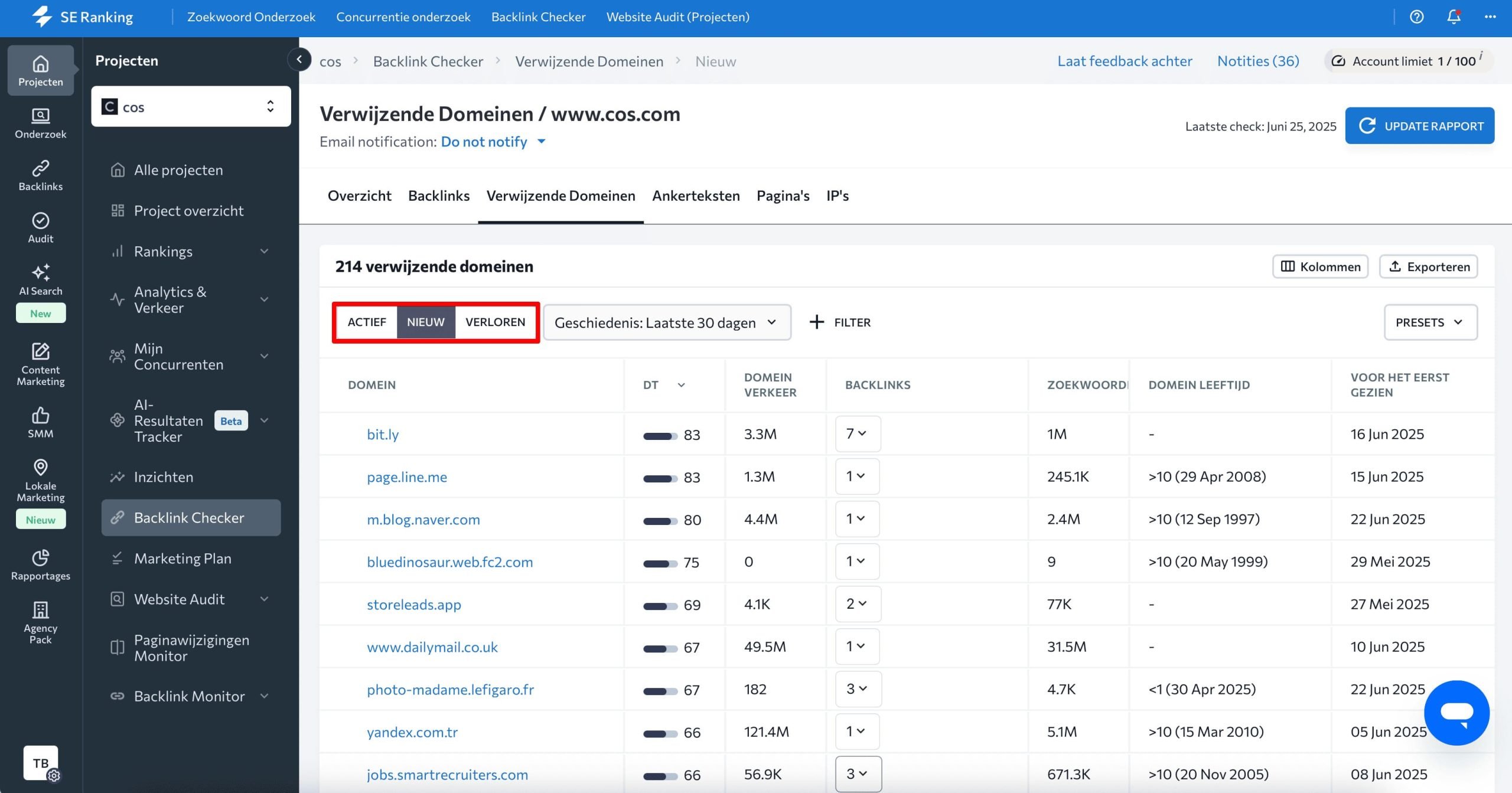Open Projecten in the left icon bar
This screenshot has width=1512, height=793.
[40, 70]
